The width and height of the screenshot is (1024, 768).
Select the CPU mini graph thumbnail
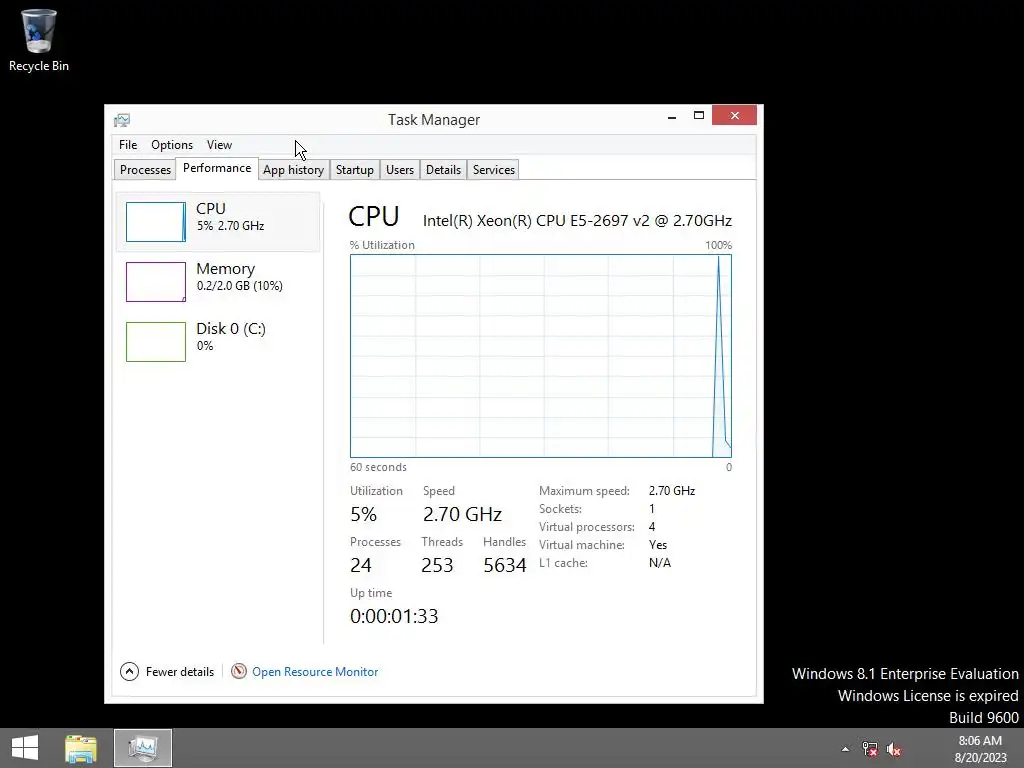pos(155,222)
